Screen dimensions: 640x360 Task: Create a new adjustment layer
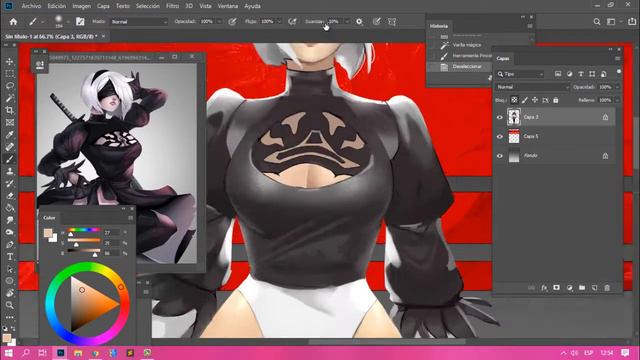[569, 288]
